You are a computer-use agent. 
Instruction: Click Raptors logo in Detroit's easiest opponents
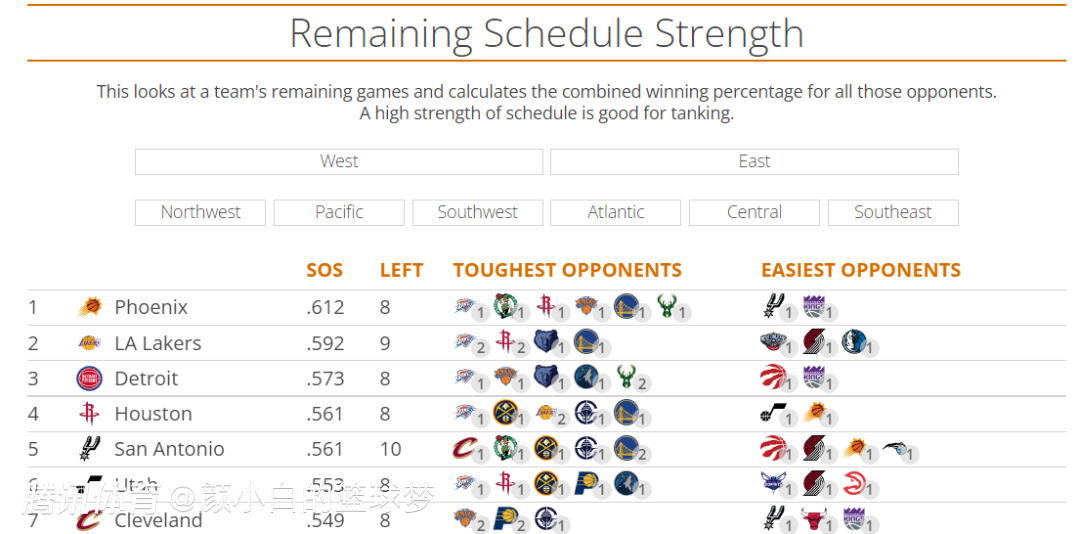(x=773, y=377)
